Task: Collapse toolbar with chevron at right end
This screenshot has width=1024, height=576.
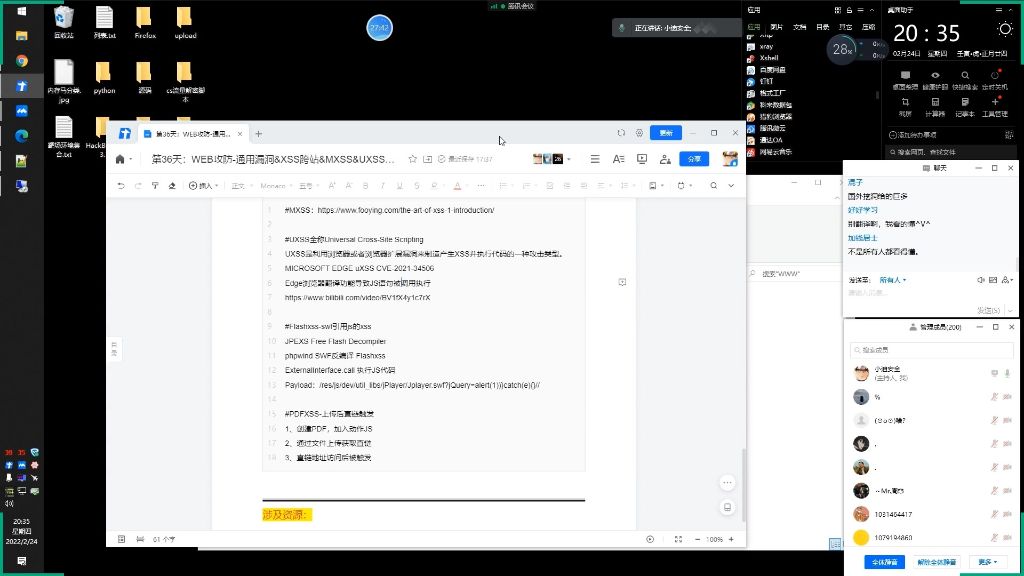Action: coord(731,185)
